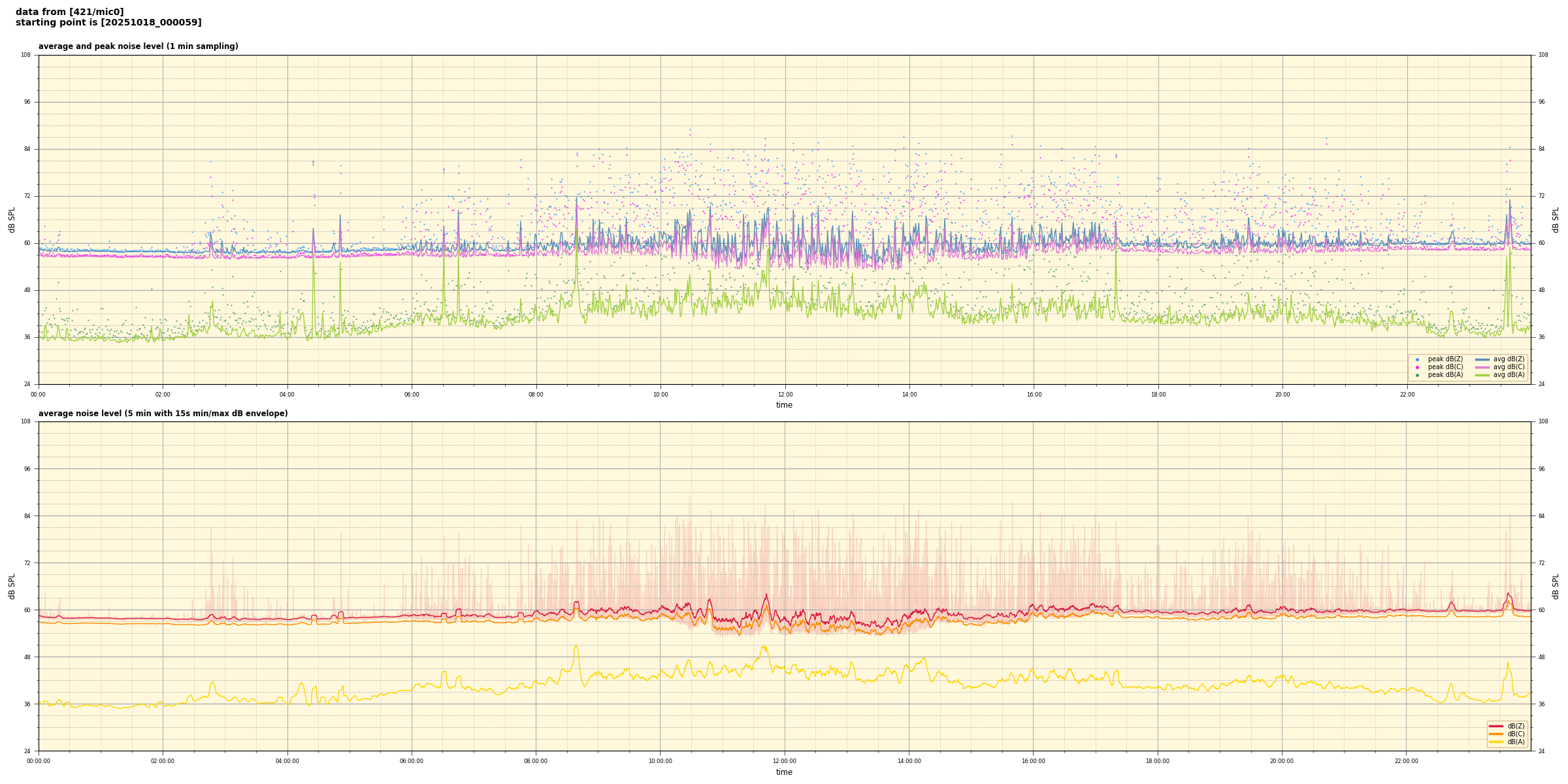1568x784 pixels.
Task: Click the right 'dB SPL' label of bottom chart
Action: tap(1556, 586)
